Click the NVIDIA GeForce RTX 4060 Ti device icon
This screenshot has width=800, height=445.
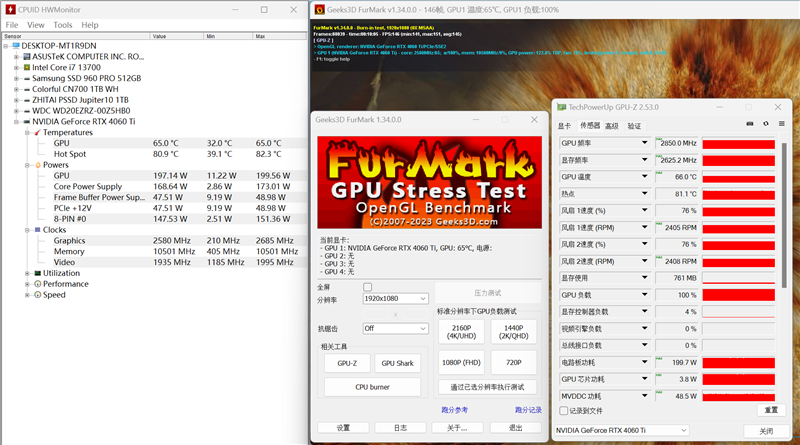coord(27,121)
